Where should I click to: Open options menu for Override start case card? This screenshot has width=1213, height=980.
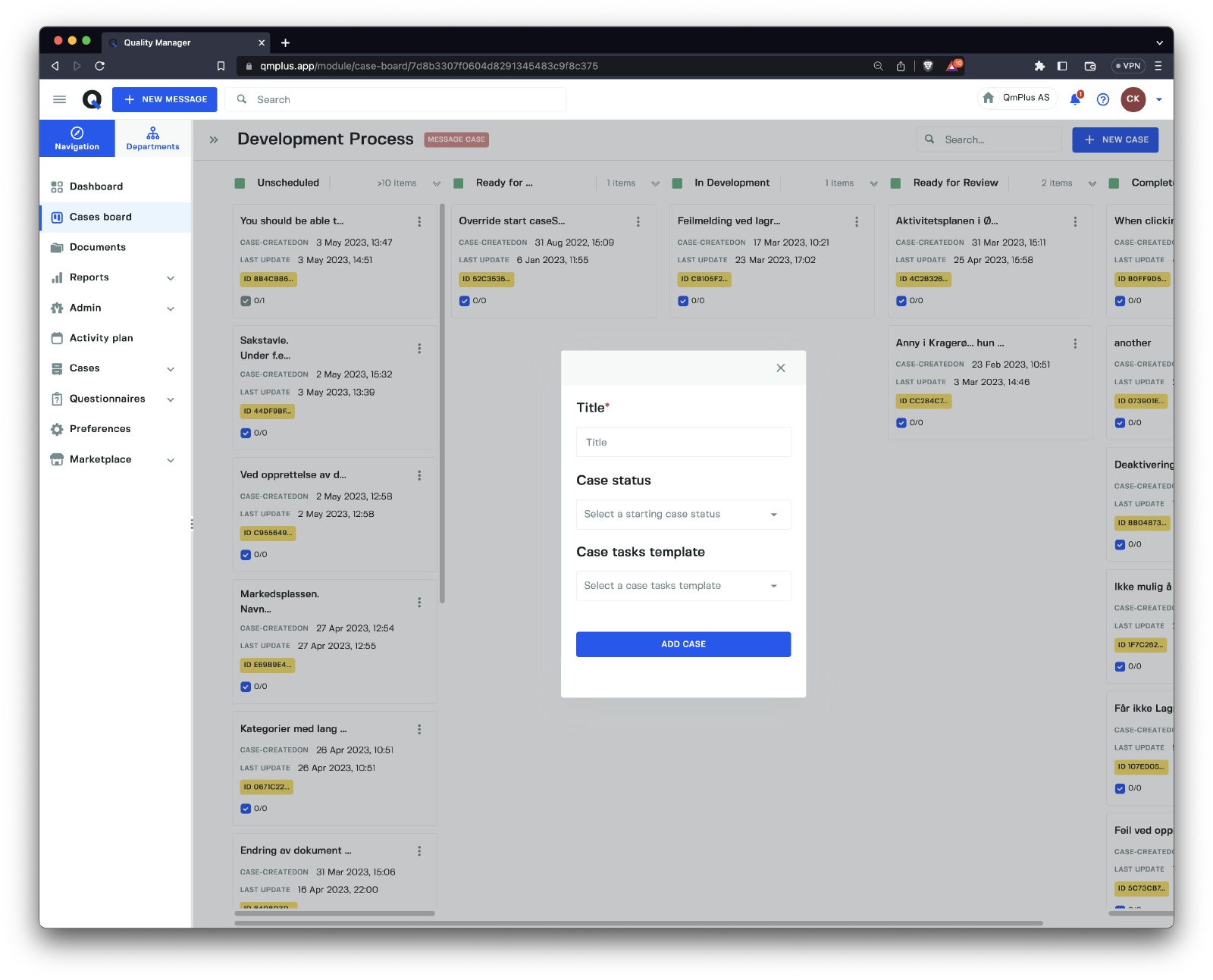click(x=638, y=222)
